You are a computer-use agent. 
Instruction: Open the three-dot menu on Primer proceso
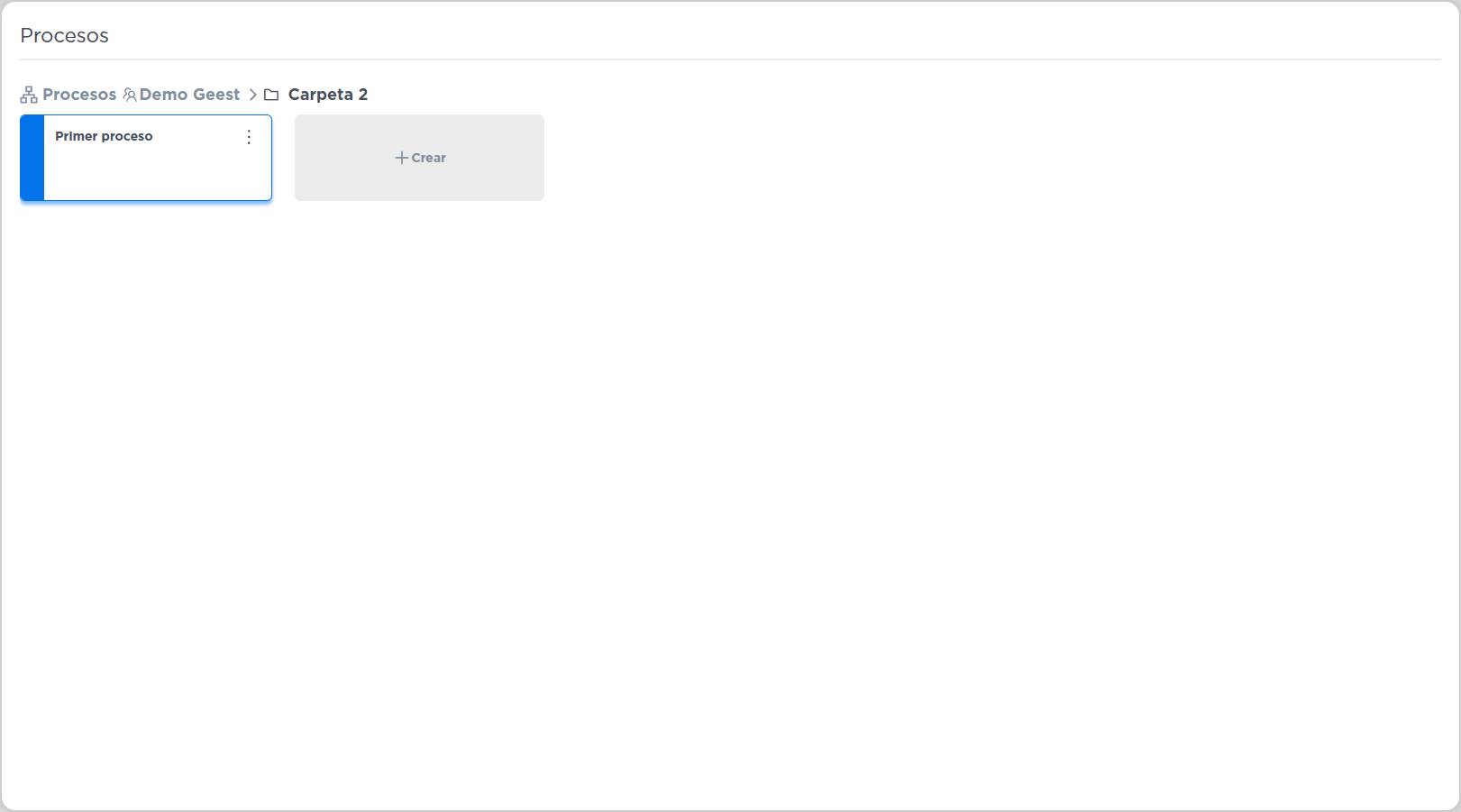coord(249,137)
